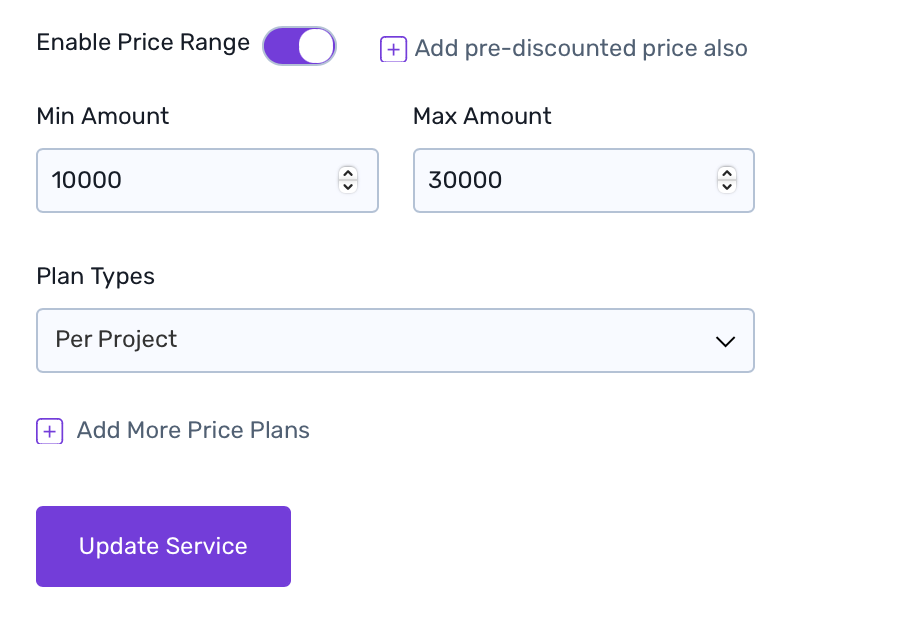This screenshot has height=625, width=913.
Task: Select the 'Per Project' value text
Action: coord(116,339)
